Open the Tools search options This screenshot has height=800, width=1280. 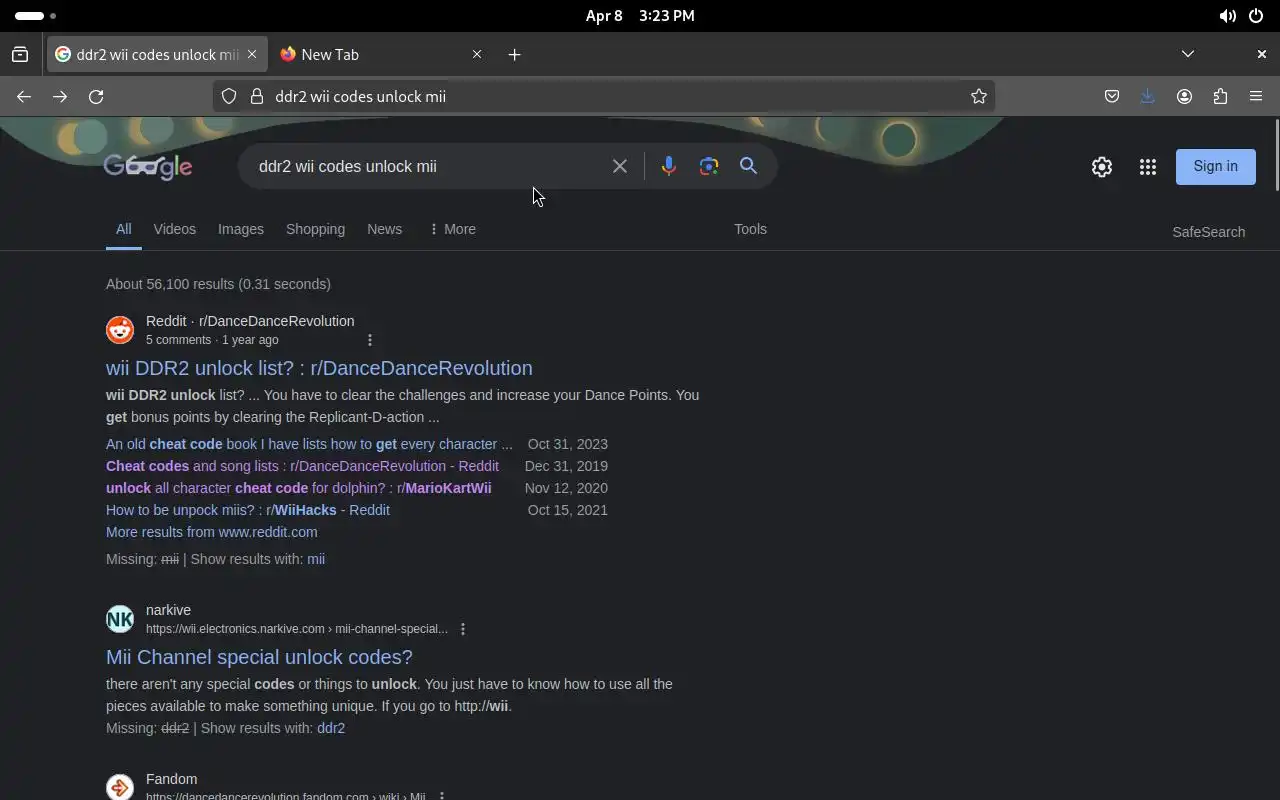coord(750,229)
